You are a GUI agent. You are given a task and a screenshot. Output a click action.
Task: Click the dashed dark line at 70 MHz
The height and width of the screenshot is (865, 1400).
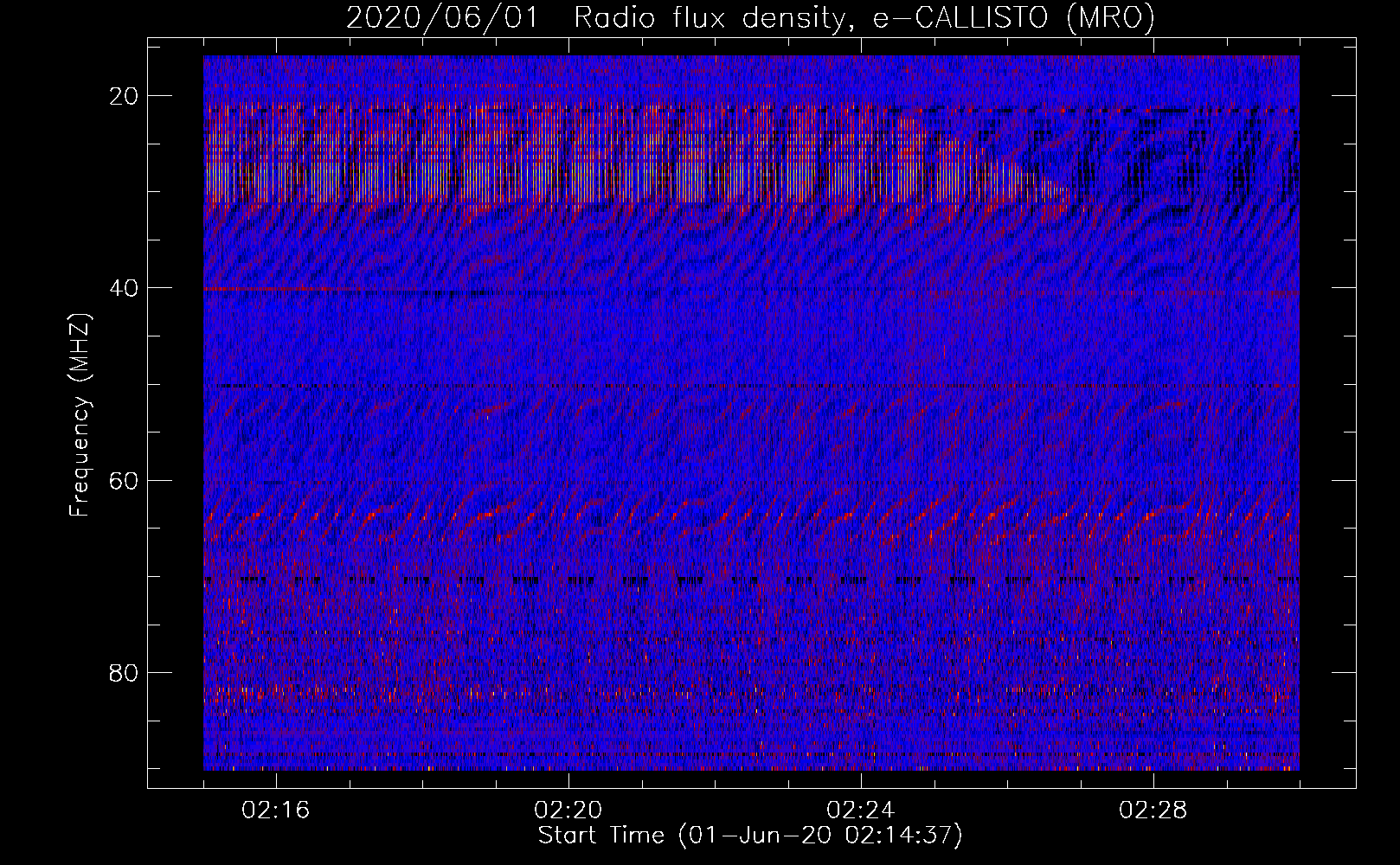pyautogui.click(x=751, y=580)
